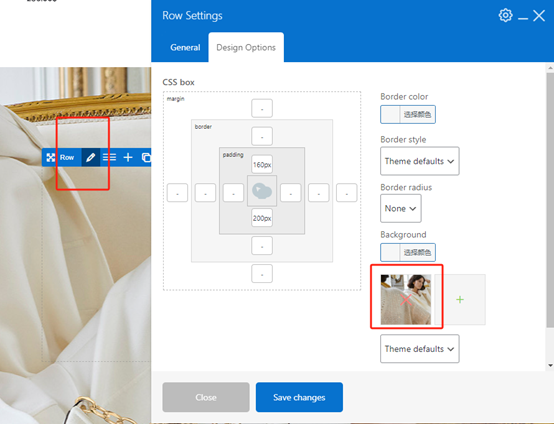Click the scrollbar down arrow
The image size is (554, 424).
[550, 365]
